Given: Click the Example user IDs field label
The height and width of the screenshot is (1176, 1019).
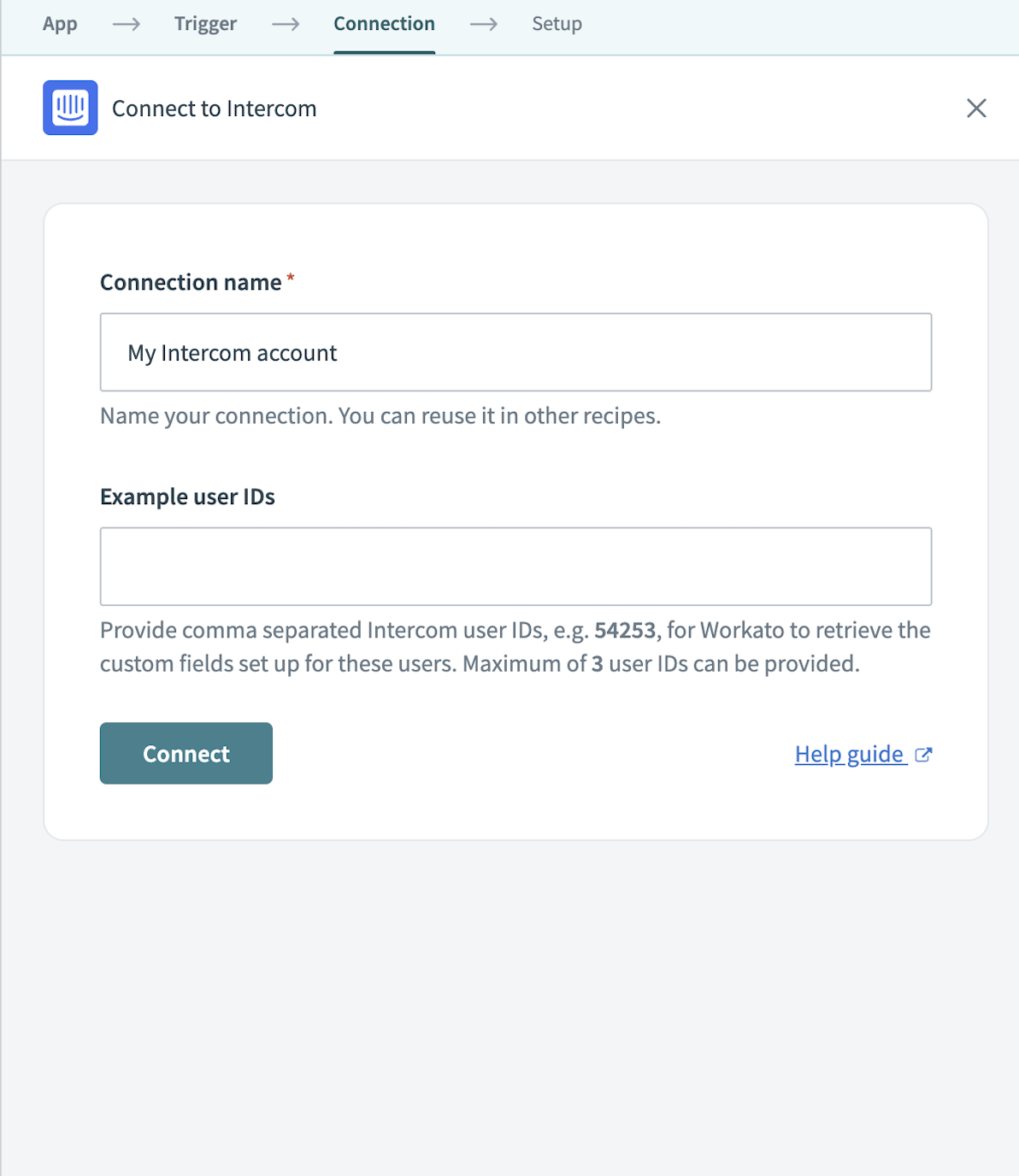Looking at the screenshot, I should (x=187, y=497).
